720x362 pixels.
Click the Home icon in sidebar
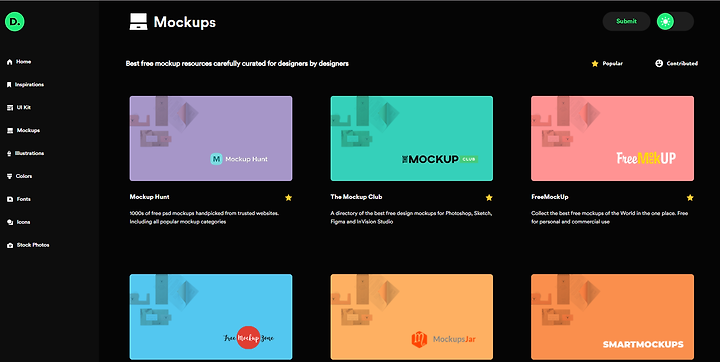pos(10,62)
